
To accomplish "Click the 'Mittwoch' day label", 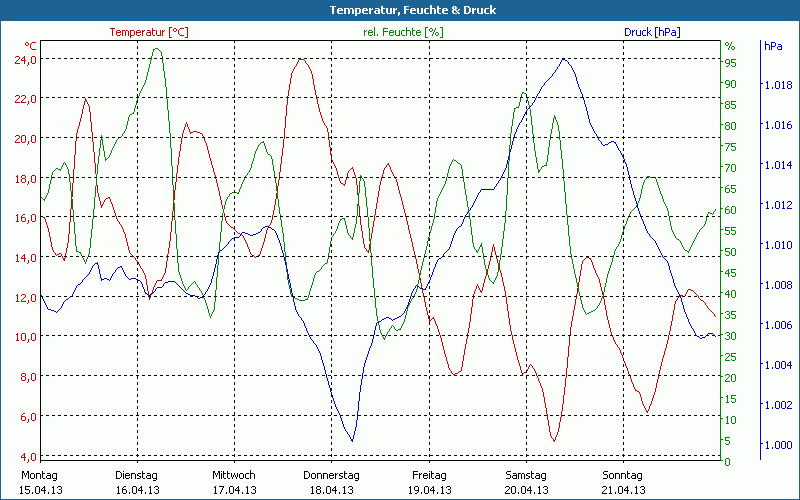I will click(x=234, y=475).
